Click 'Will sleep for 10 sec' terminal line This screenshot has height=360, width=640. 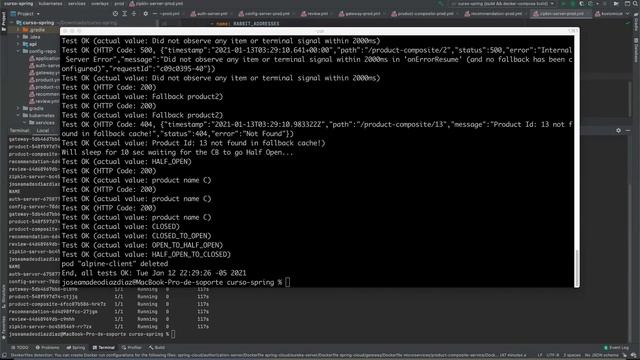pyautogui.click(x=177, y=152)
